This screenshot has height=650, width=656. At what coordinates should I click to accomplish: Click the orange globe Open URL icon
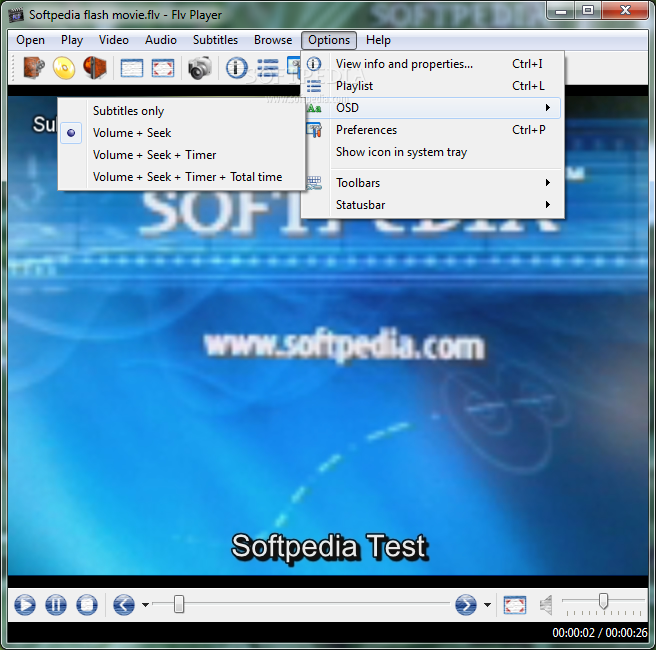(95, 67)
